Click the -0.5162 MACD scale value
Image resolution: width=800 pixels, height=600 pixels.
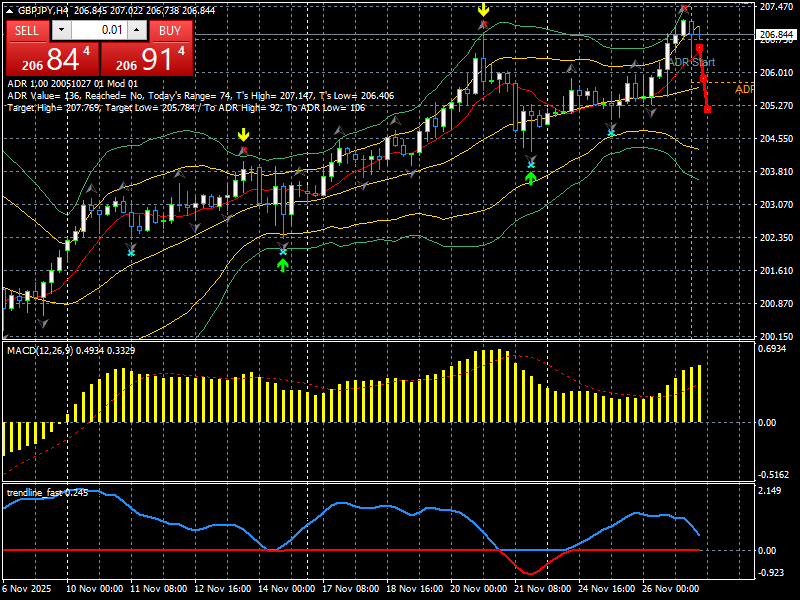(773, 474)
